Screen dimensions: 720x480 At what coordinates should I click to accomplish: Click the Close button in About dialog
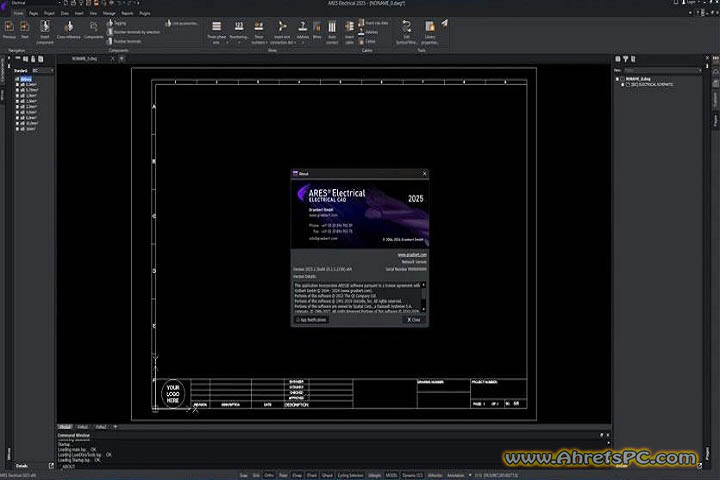click(414, 320)
